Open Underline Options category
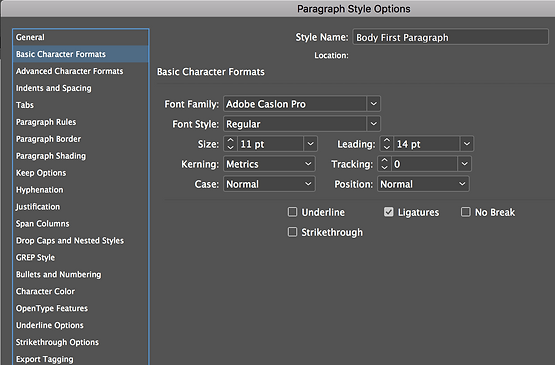Viewport: 555px width, 365px height. pyautogui.click(x=81, y=326)
